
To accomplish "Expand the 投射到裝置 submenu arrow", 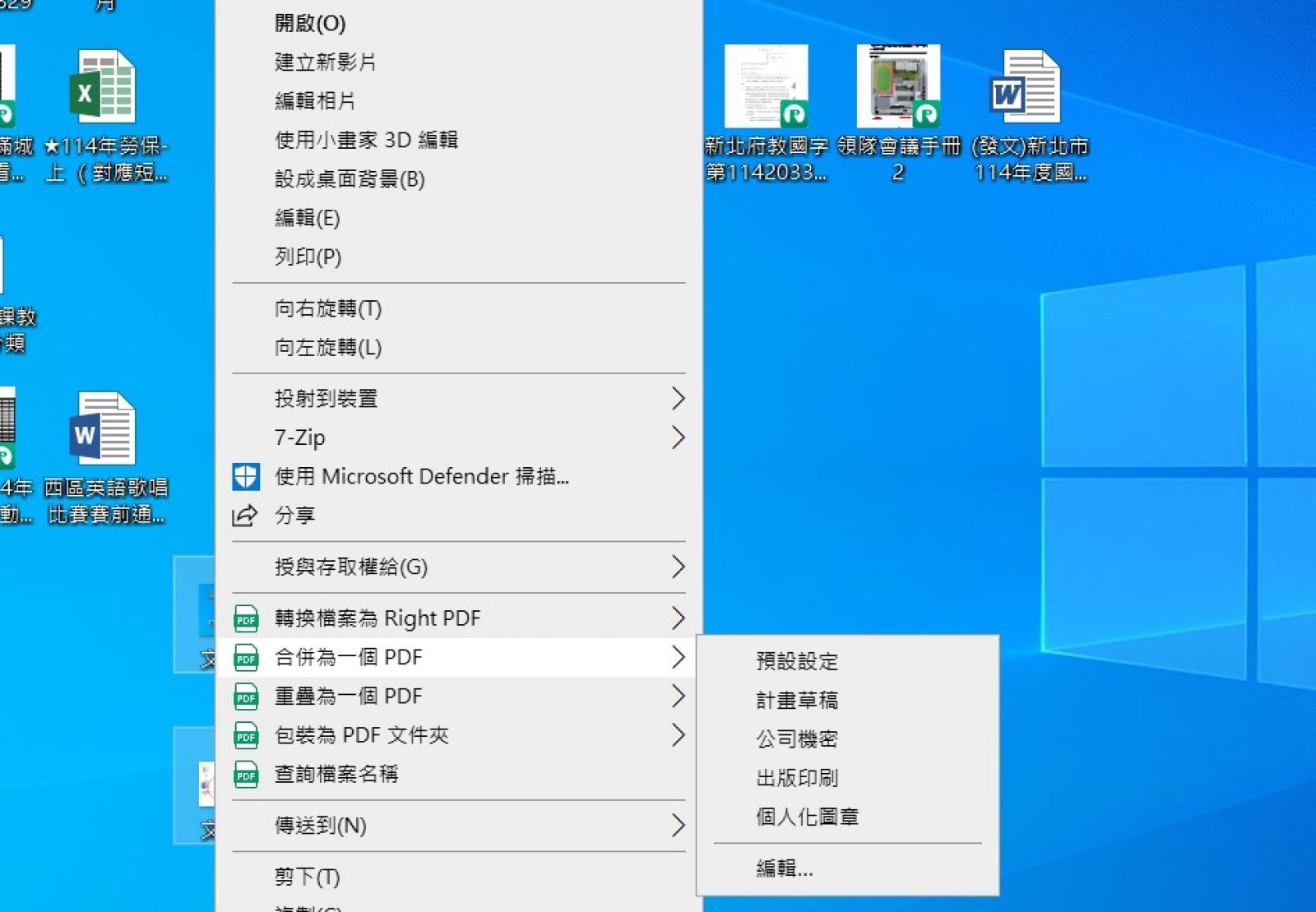I will coord(678,399).
